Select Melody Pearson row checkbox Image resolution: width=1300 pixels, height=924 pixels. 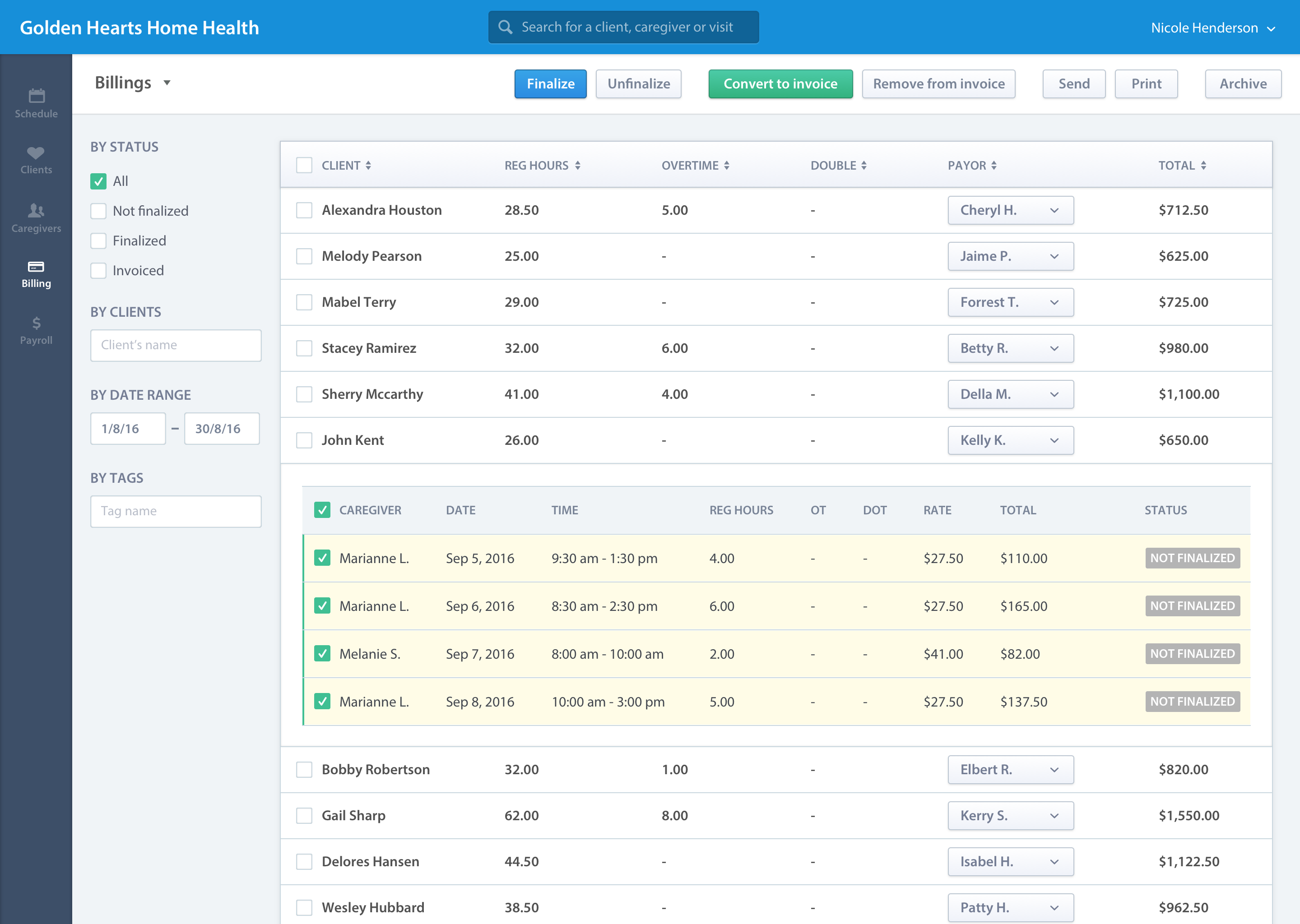coord(305,256)
